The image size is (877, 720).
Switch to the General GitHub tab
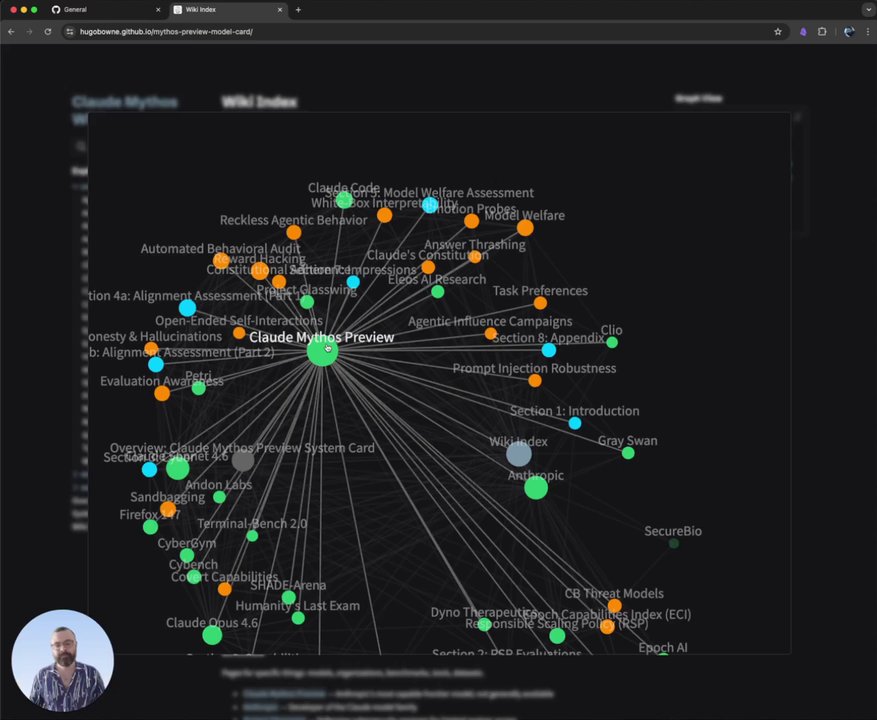coord(106,10)
